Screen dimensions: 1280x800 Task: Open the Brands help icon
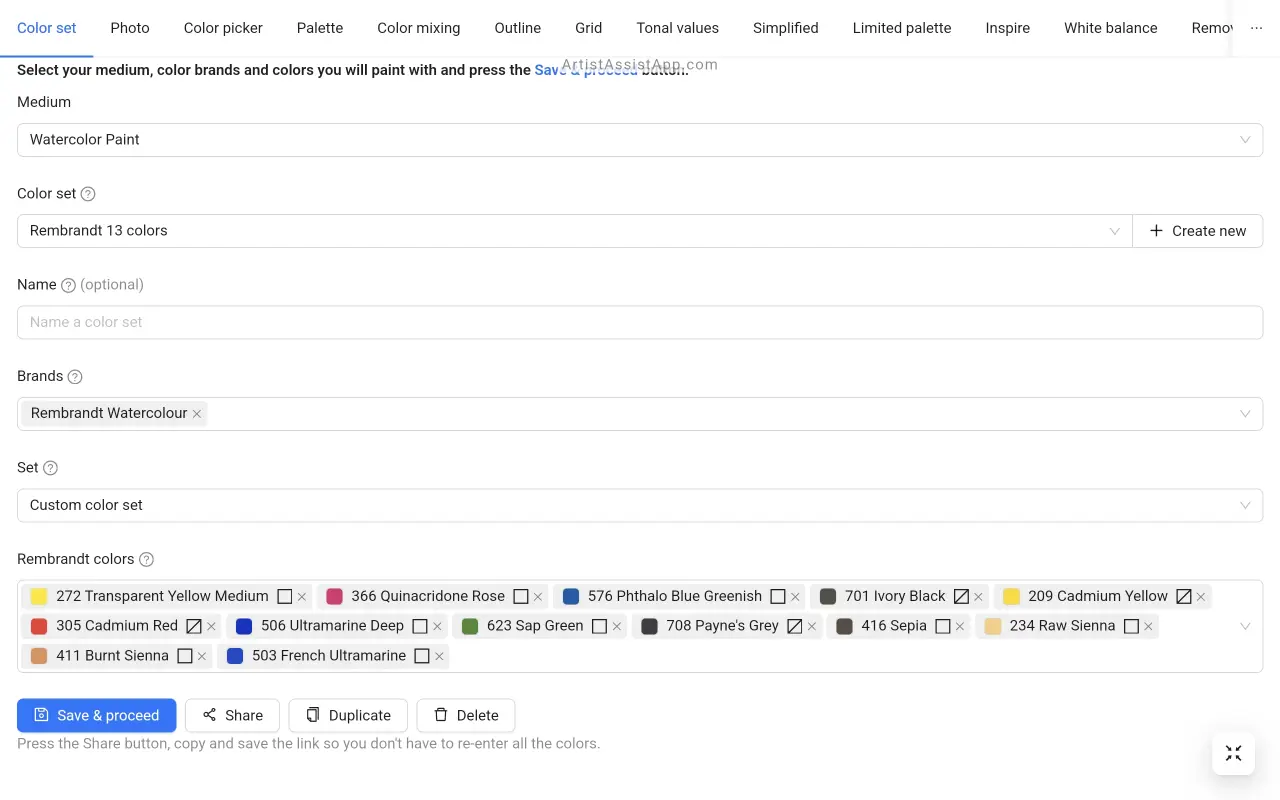[75, 377]
